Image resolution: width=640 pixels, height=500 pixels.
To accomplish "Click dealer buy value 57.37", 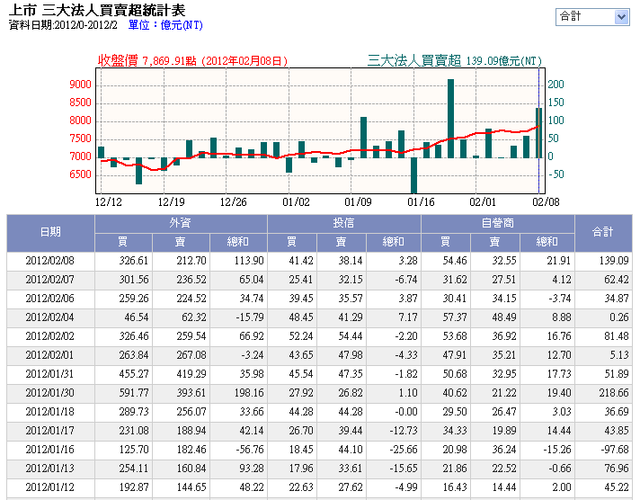I will (x=455, y=318).
